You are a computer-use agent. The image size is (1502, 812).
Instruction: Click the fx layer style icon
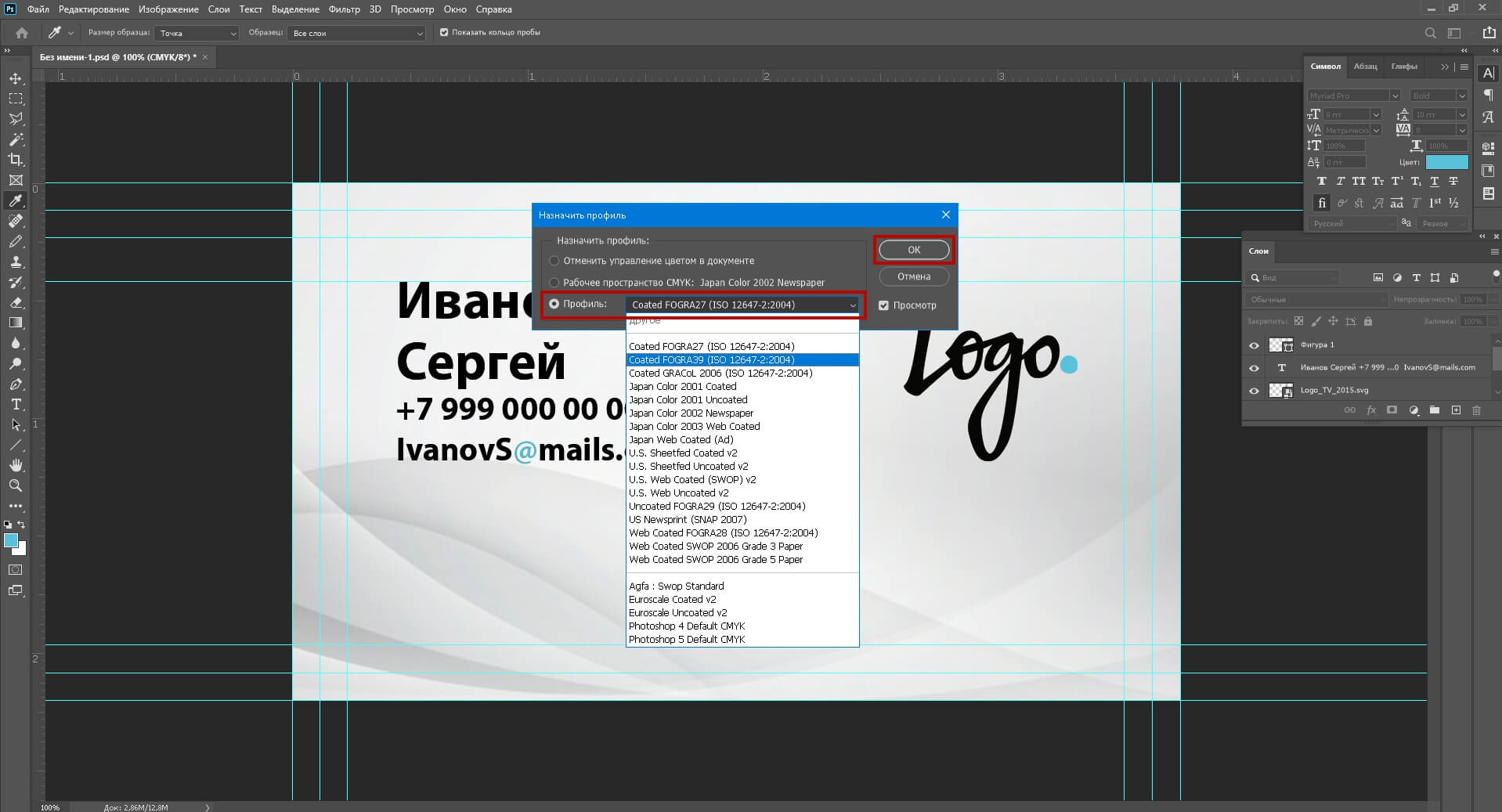pyautogui.click(x=1371, y=410)
